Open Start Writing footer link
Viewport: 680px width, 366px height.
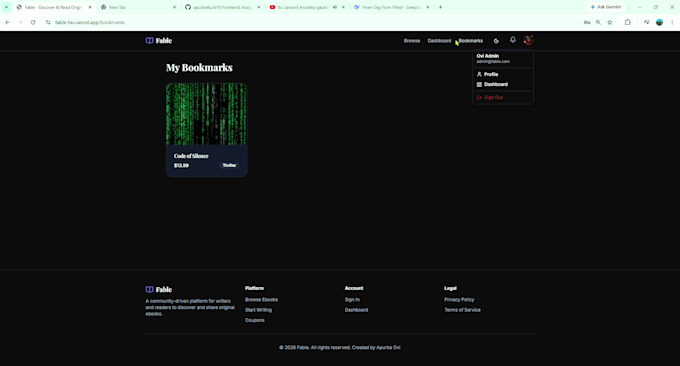pyautogui.click(x=258, y=310)
